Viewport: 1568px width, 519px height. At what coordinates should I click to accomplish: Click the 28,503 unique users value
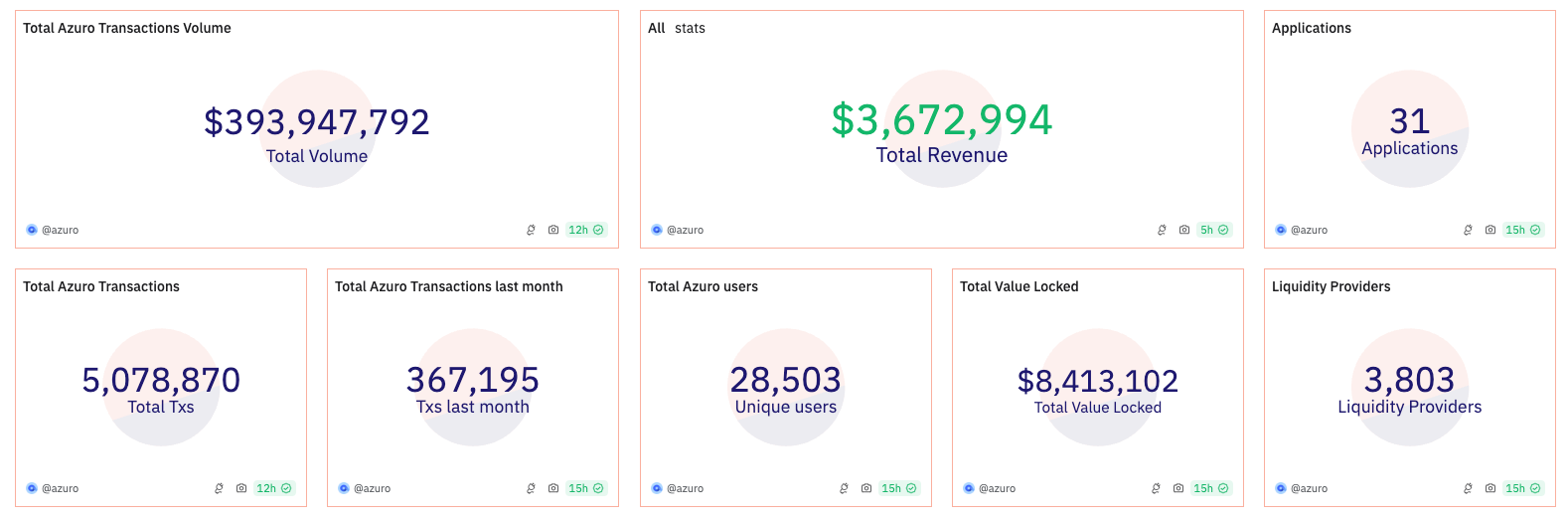tap(786, 380)
